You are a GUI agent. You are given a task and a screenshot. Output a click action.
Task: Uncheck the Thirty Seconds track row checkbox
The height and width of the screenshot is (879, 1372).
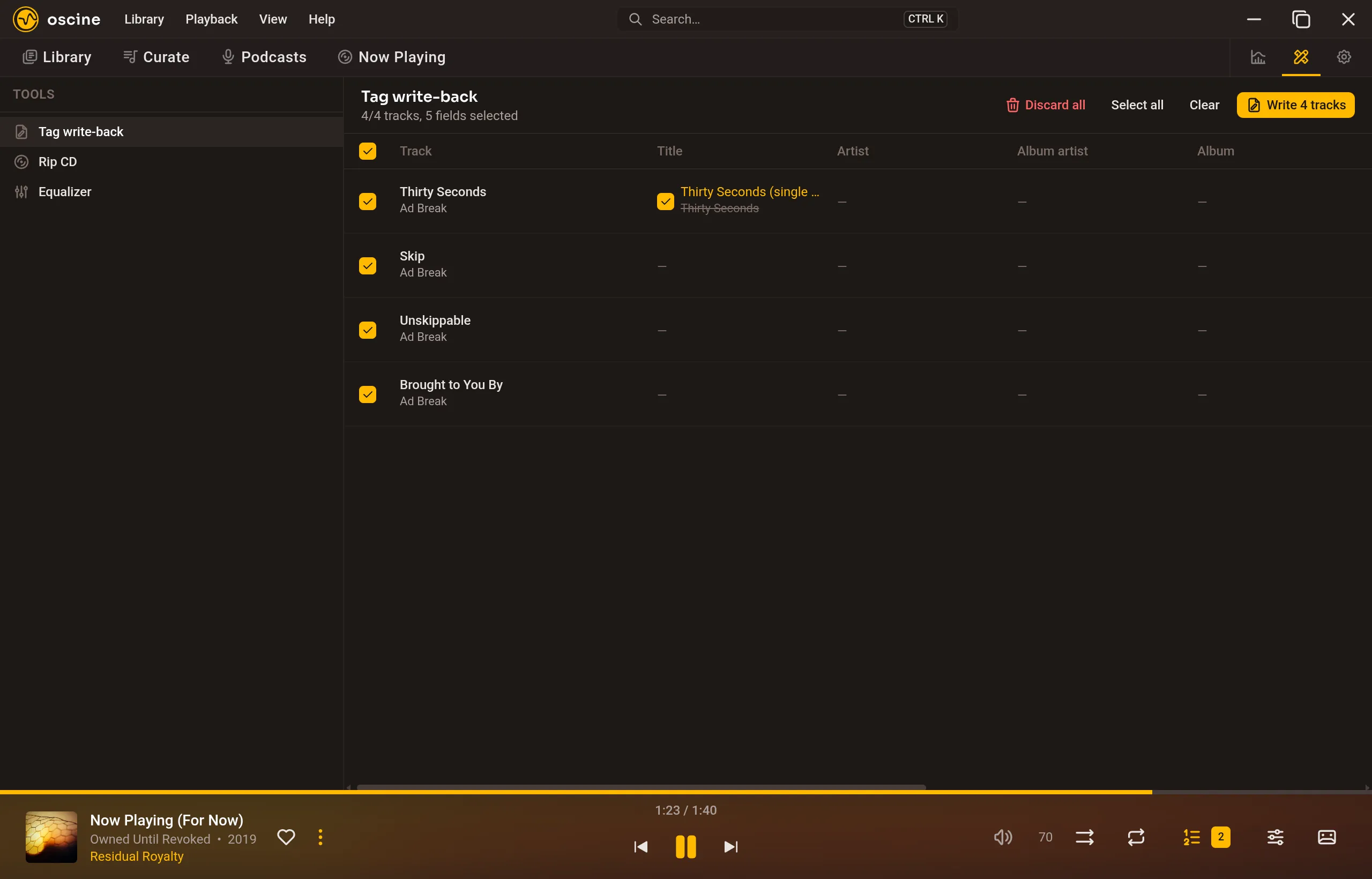368,201
